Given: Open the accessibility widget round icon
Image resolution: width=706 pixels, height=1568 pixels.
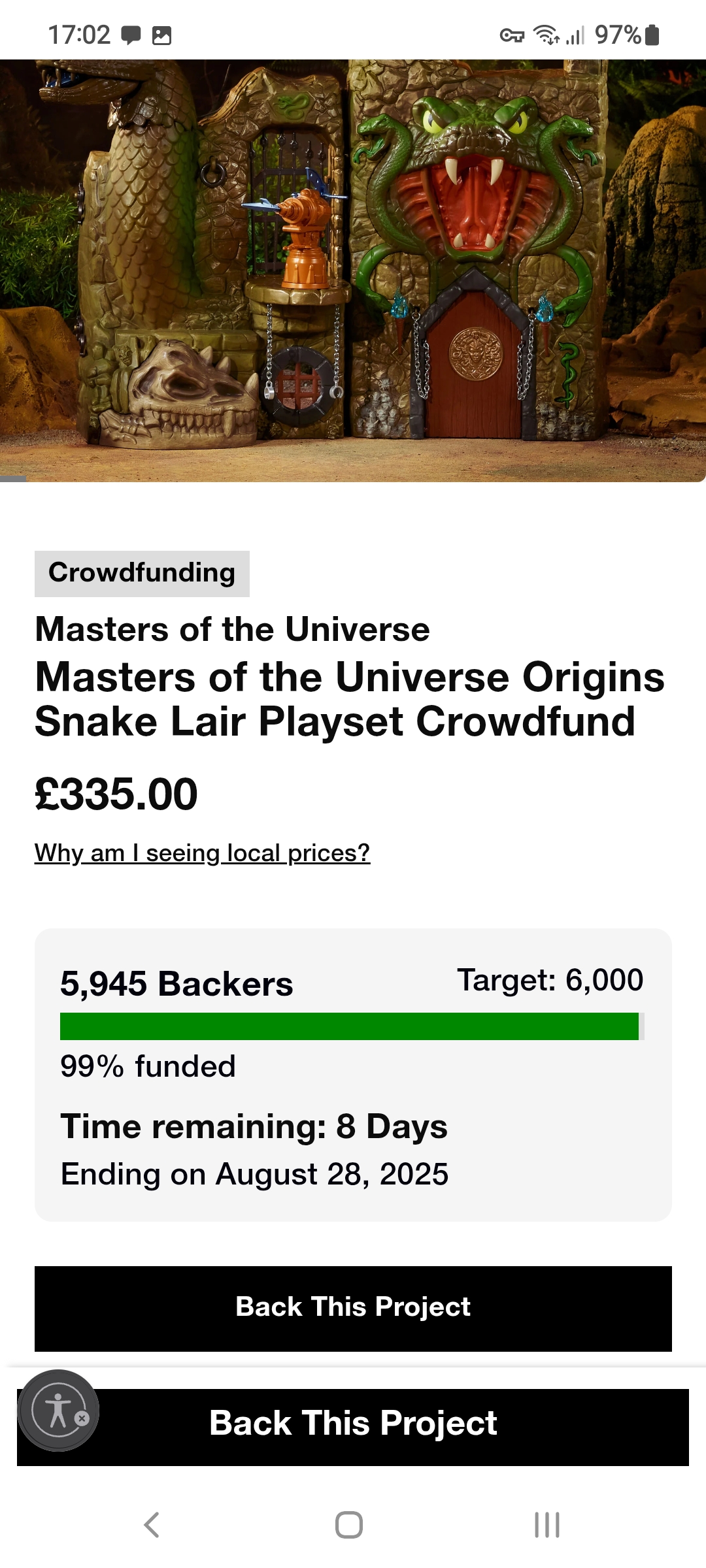Looking at the screenshot, I should pos(58,1410).
